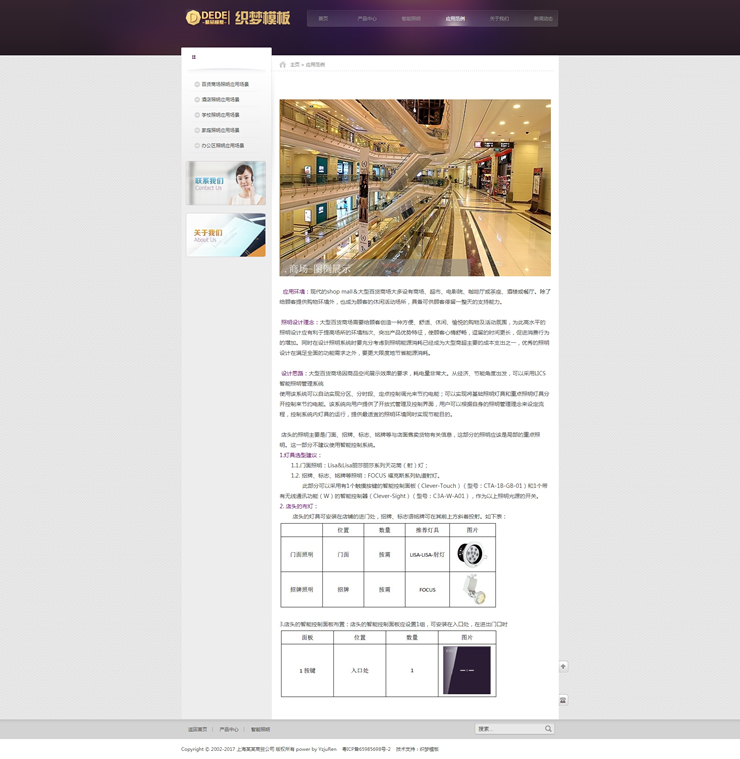Click the bullet icon beside 办公区照明应用场景
Image resolution: width=740 pixels, height=759 pixels.
(x=197, y=145)
